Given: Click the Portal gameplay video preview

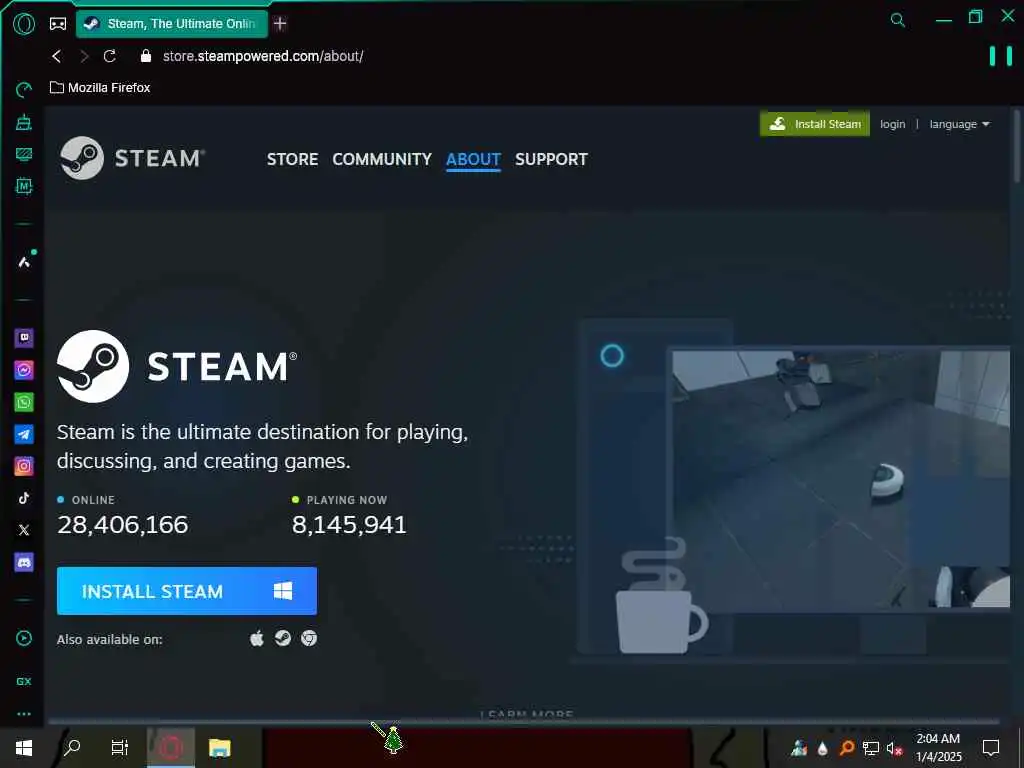Looking at the screenshot, I should coord(840,480).
